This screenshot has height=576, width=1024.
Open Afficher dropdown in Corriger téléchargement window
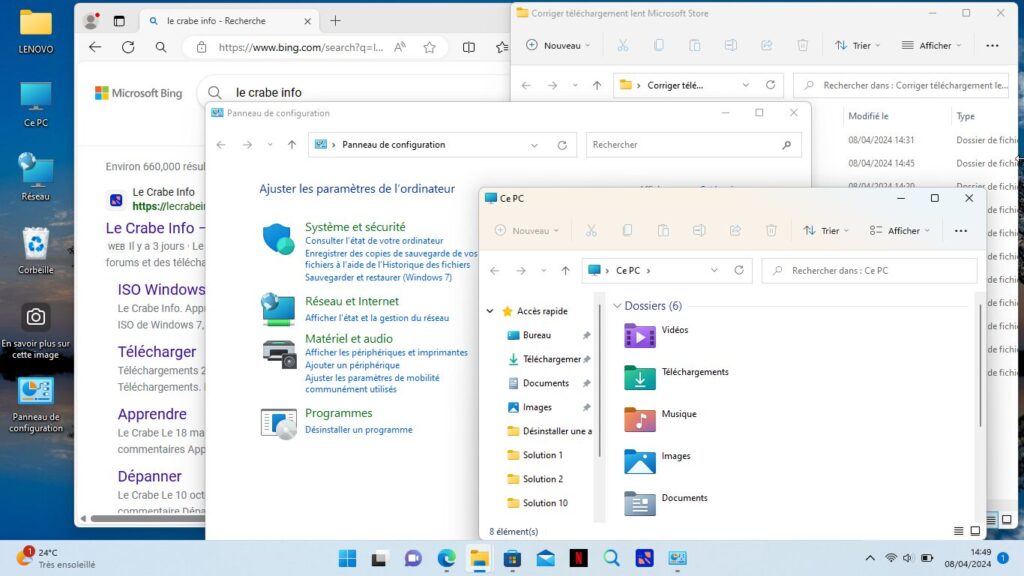931,46
